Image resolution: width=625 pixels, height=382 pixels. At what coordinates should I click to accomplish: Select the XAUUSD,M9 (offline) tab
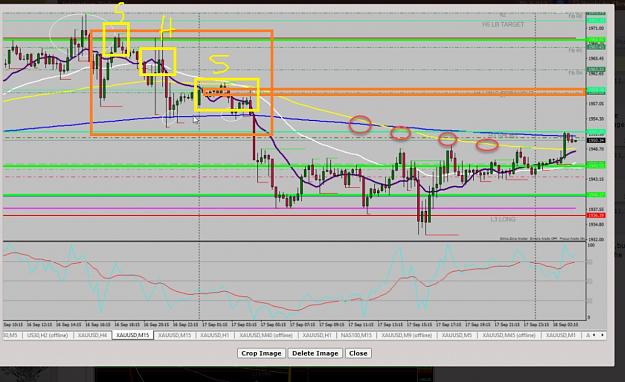(x=407, y=335)
